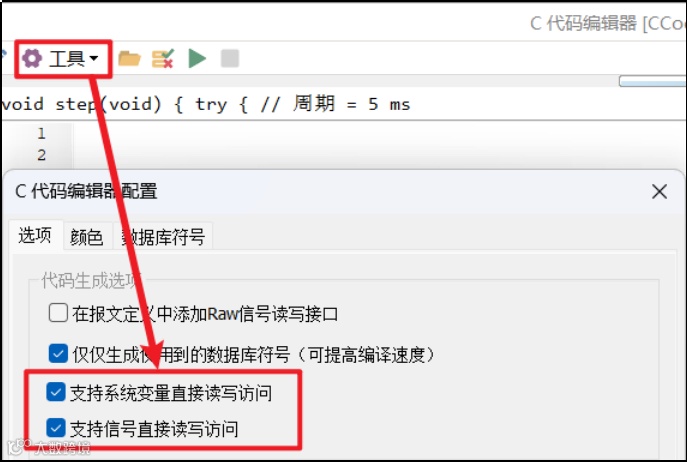Viewport: 687px width, 462px height.
Task: Open the 数据库符号 tab
Action: point(163,237)
